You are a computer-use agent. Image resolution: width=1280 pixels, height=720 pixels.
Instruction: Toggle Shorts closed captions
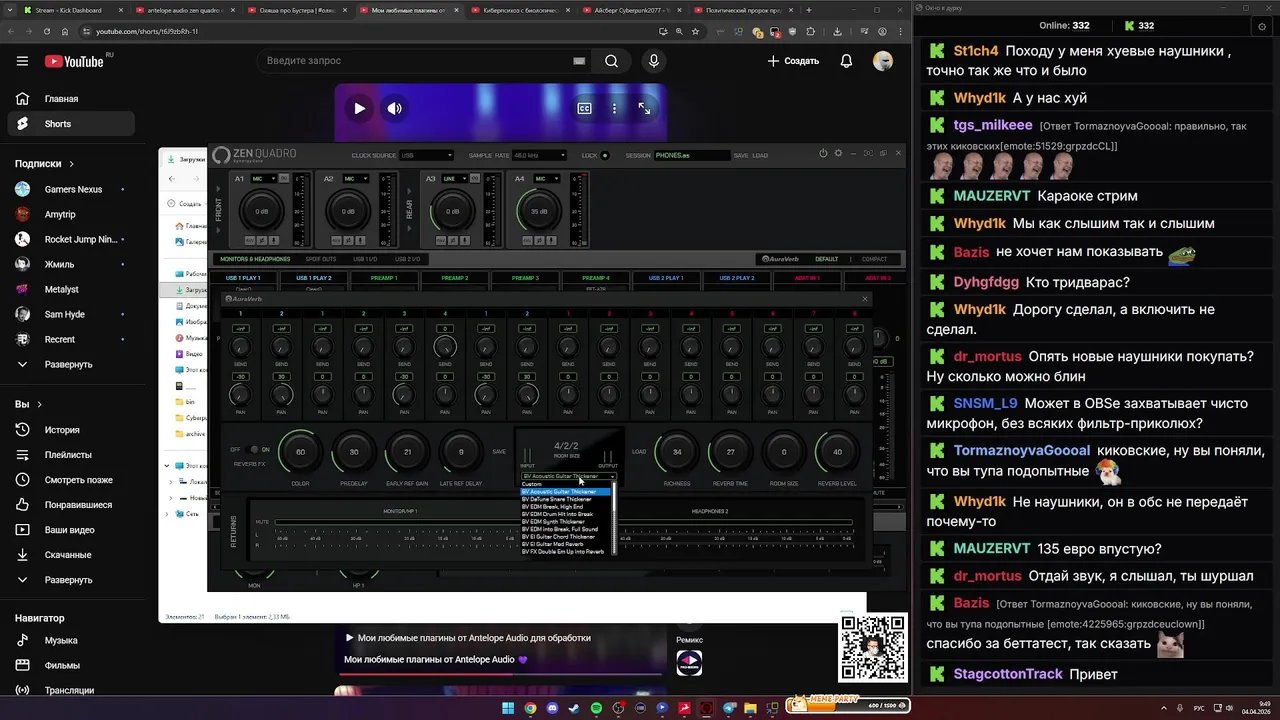pyautogui.click(x=585, y=108)
